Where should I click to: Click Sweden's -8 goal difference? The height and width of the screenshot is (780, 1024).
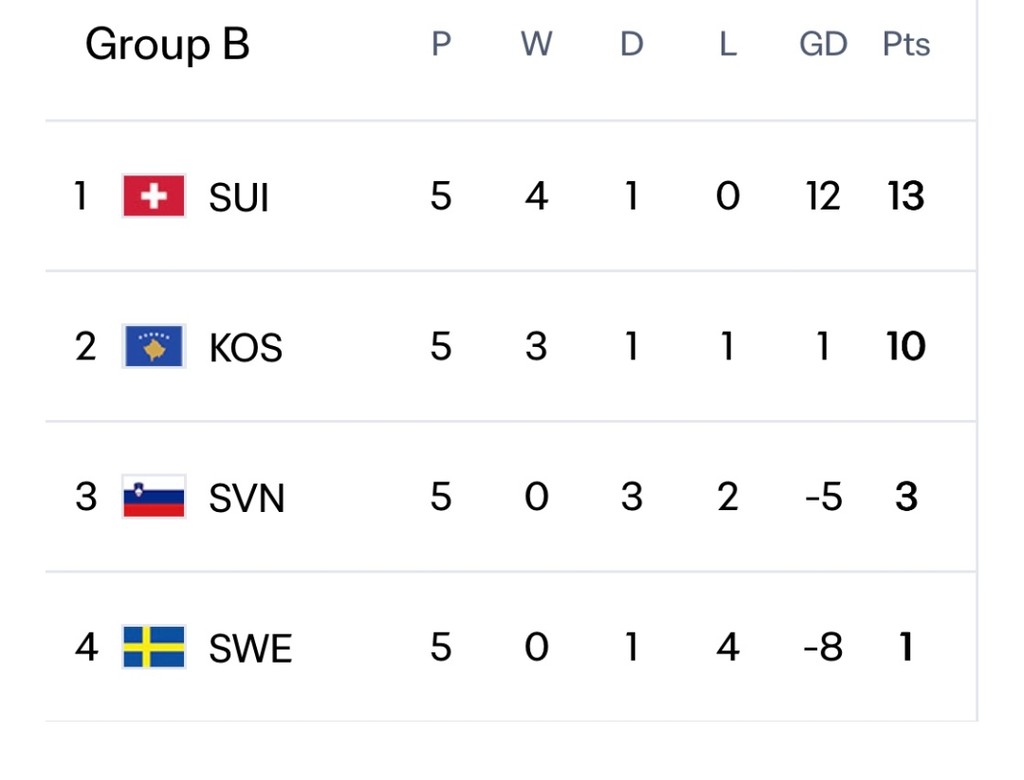click(823, 648)
